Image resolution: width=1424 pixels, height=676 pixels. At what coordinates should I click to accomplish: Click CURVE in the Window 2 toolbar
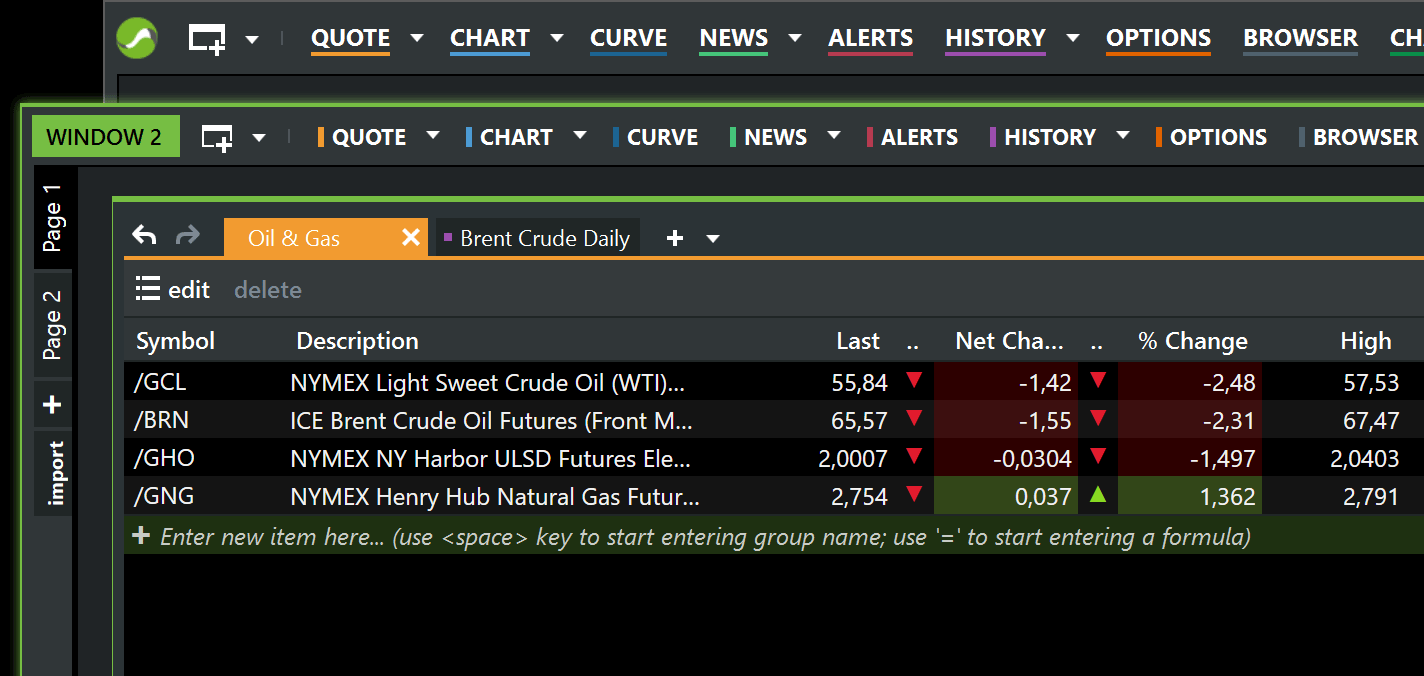[655, 137]
